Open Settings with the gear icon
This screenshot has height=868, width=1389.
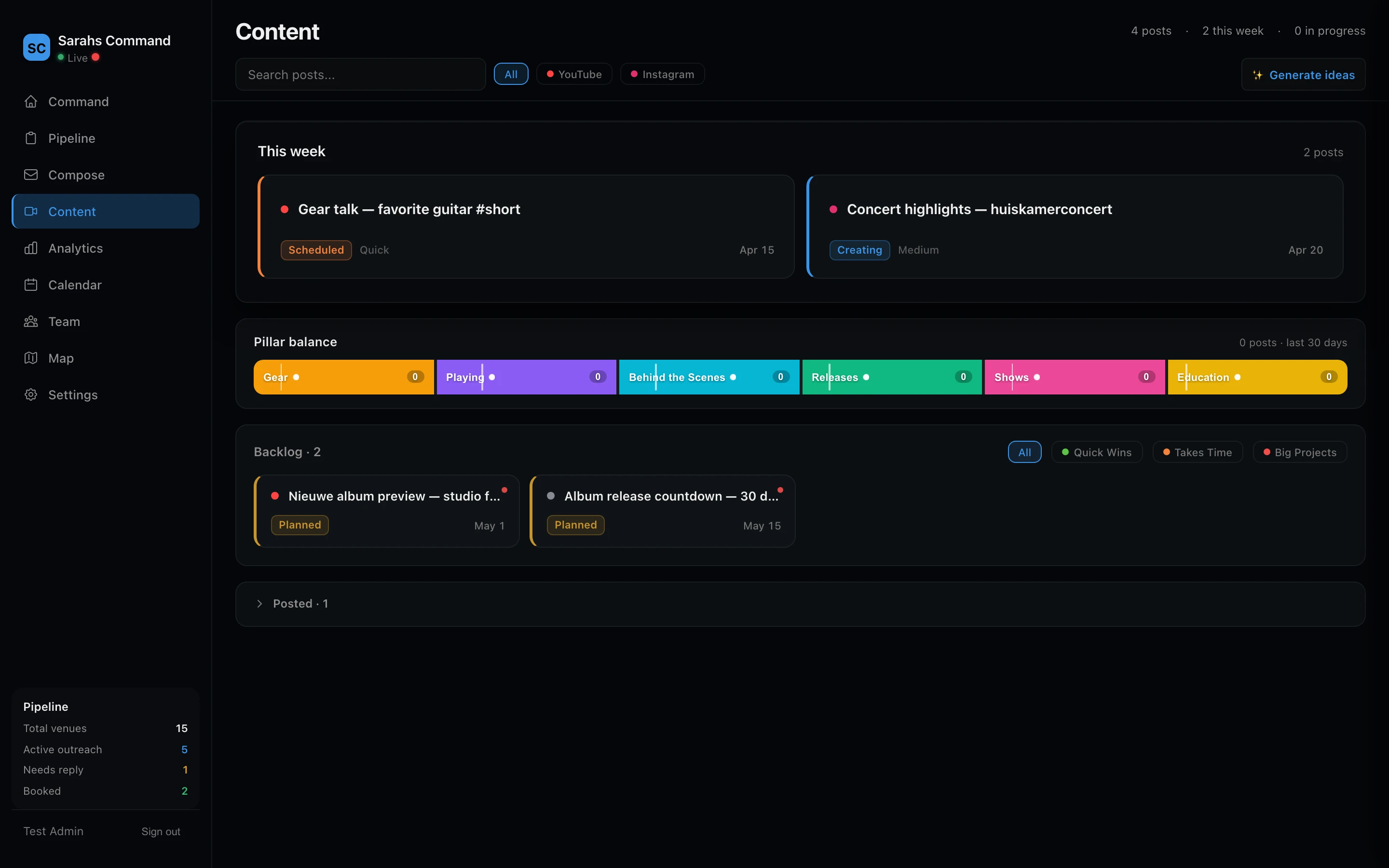[x=31, y=394]
